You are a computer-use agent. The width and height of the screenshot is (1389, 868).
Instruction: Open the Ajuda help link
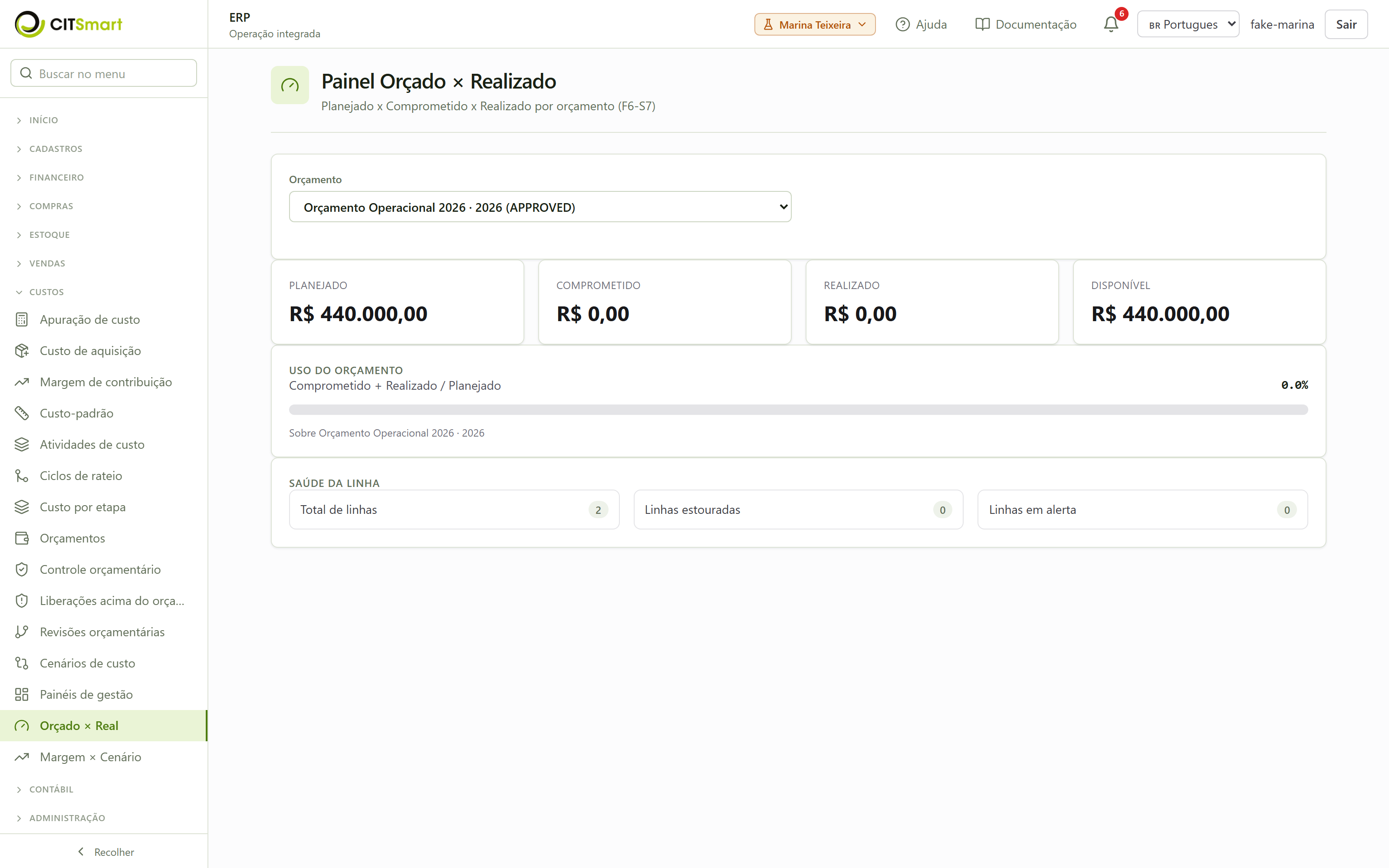tap(921, 25)
